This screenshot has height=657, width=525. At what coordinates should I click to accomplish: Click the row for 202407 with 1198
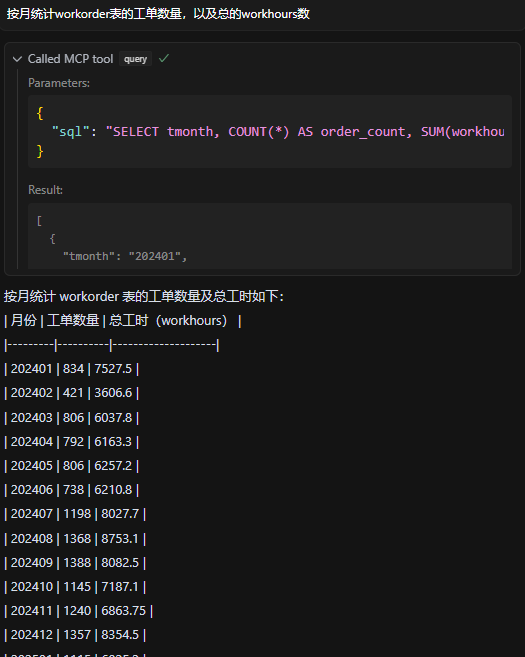(x=75, y=513)
